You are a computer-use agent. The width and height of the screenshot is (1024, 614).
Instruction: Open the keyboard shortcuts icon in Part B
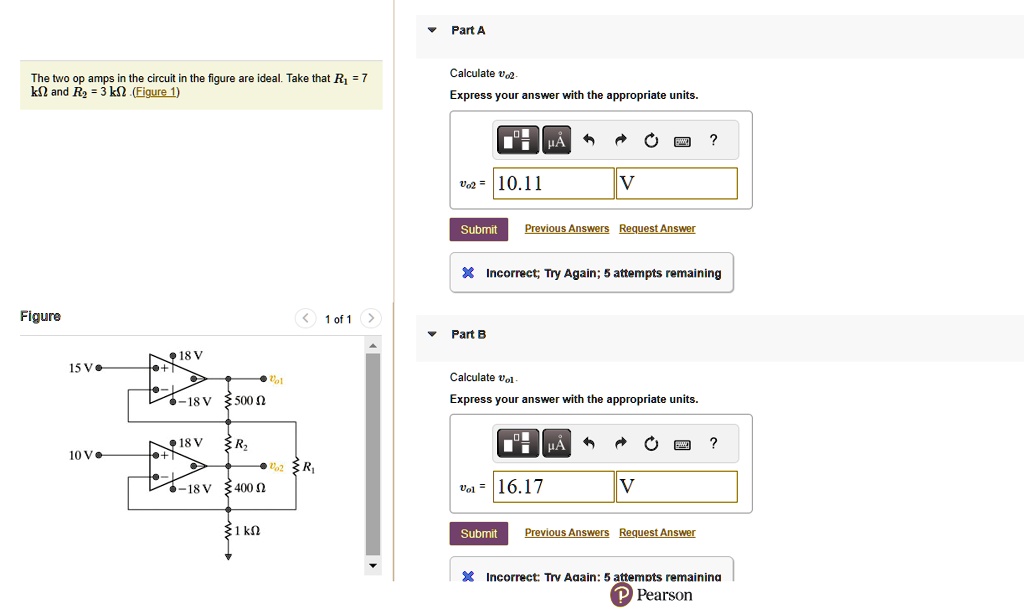point(682,443)
